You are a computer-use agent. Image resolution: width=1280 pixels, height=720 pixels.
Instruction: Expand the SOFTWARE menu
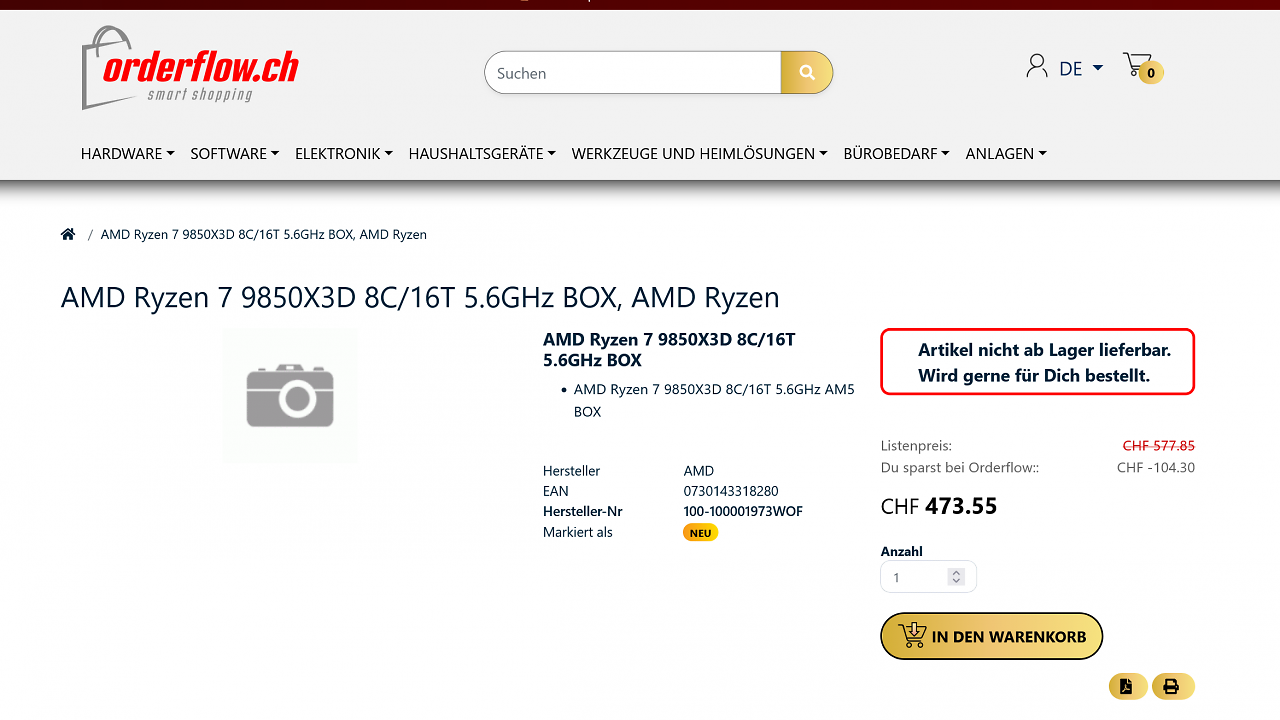[234, 153]
